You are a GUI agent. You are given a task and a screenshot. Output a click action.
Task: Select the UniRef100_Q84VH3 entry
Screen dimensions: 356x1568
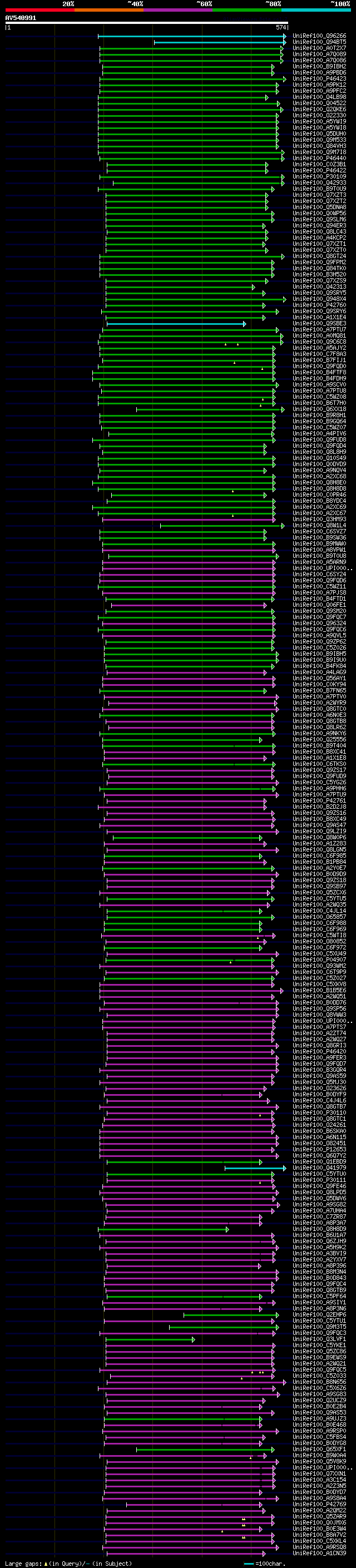(319, 147)
